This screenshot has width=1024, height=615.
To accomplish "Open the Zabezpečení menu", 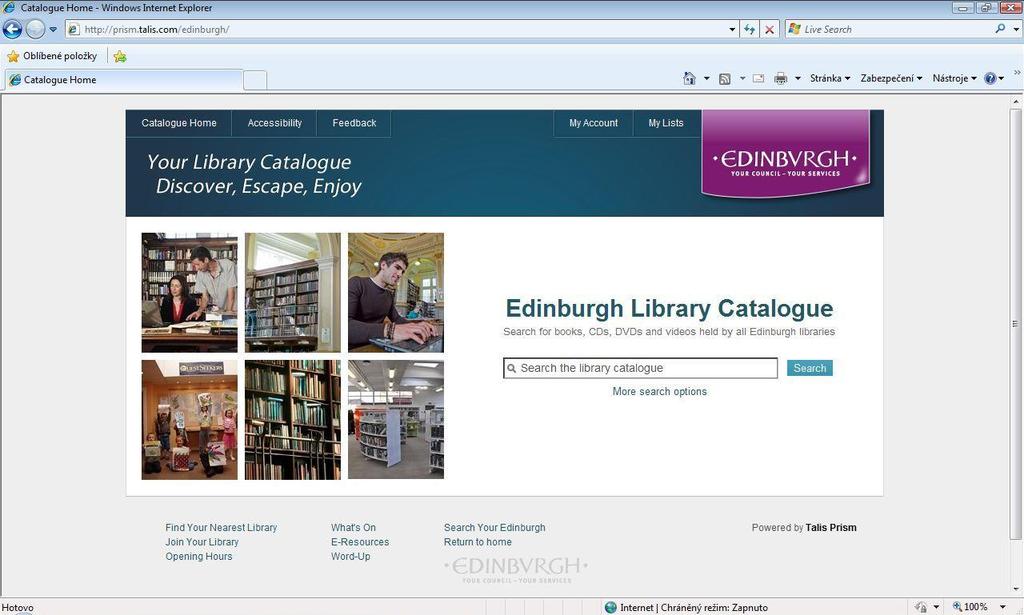I will 891,78.
